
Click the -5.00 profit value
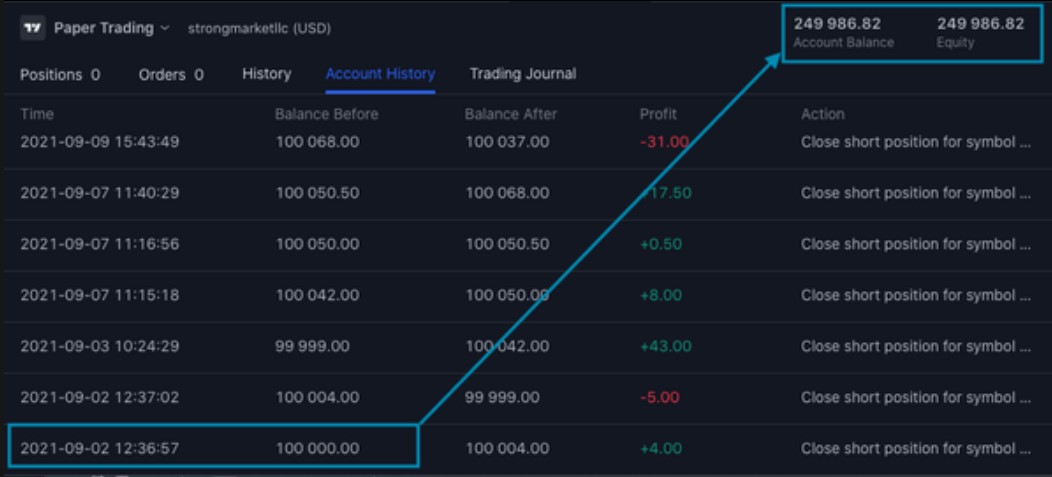click(660, 397)
